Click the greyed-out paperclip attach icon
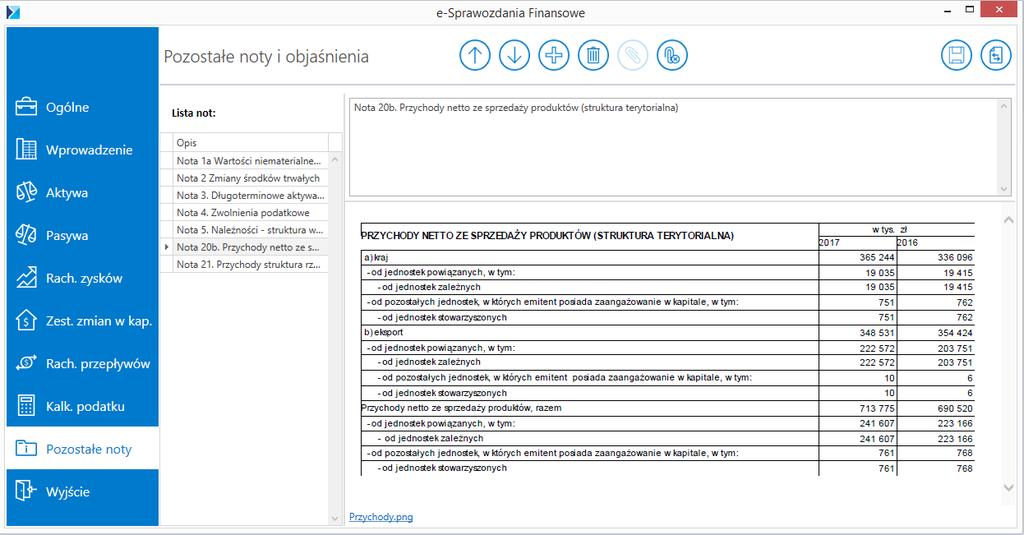This screenshot has width=1024, height=535. pos(632,56)
